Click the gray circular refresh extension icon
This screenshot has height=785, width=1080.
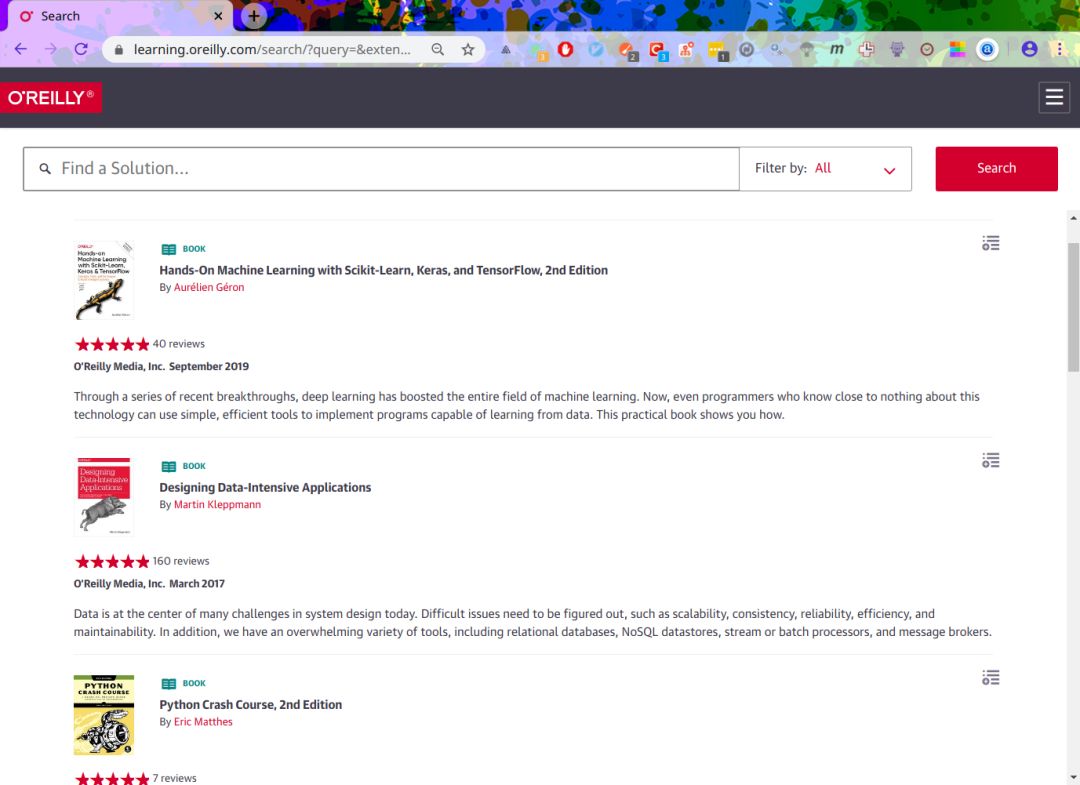746,49
